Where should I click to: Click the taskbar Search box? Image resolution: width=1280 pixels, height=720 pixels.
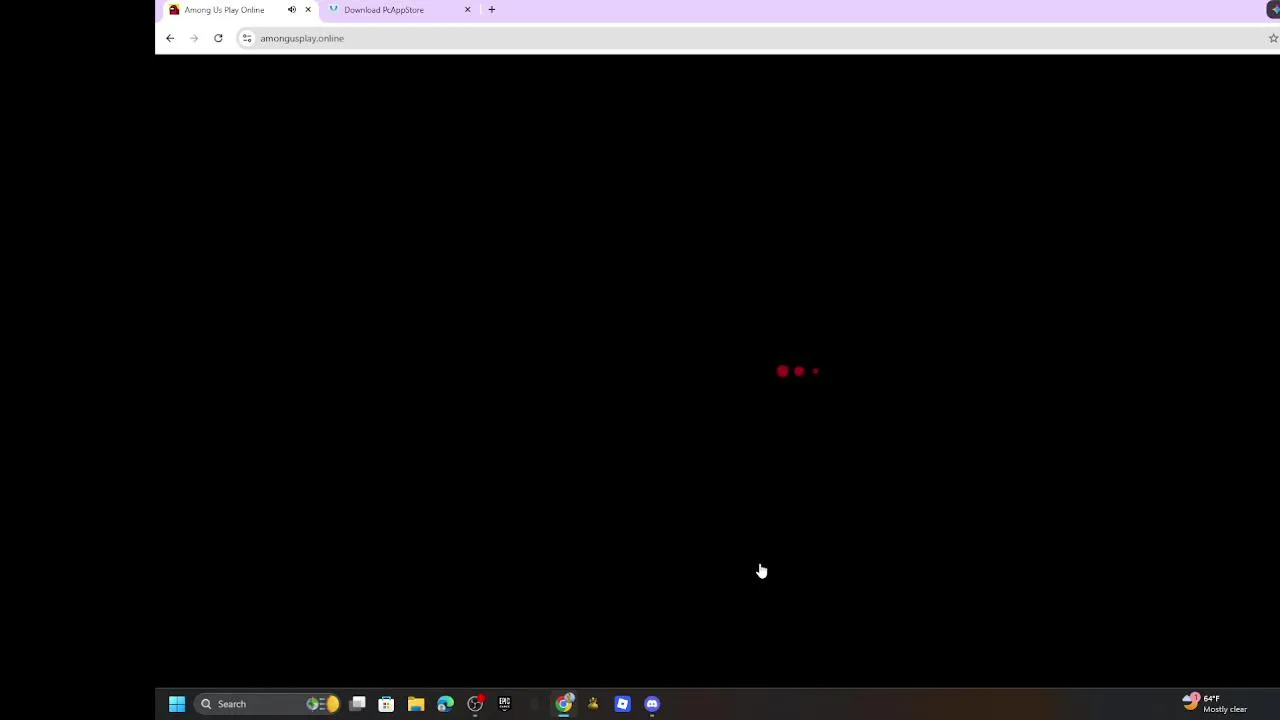[268, 704]
